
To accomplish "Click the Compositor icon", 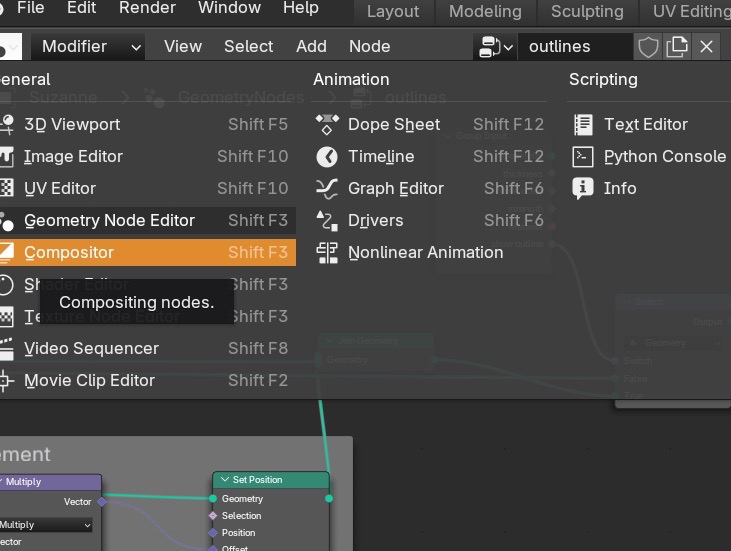I will (x=7, y=253).
